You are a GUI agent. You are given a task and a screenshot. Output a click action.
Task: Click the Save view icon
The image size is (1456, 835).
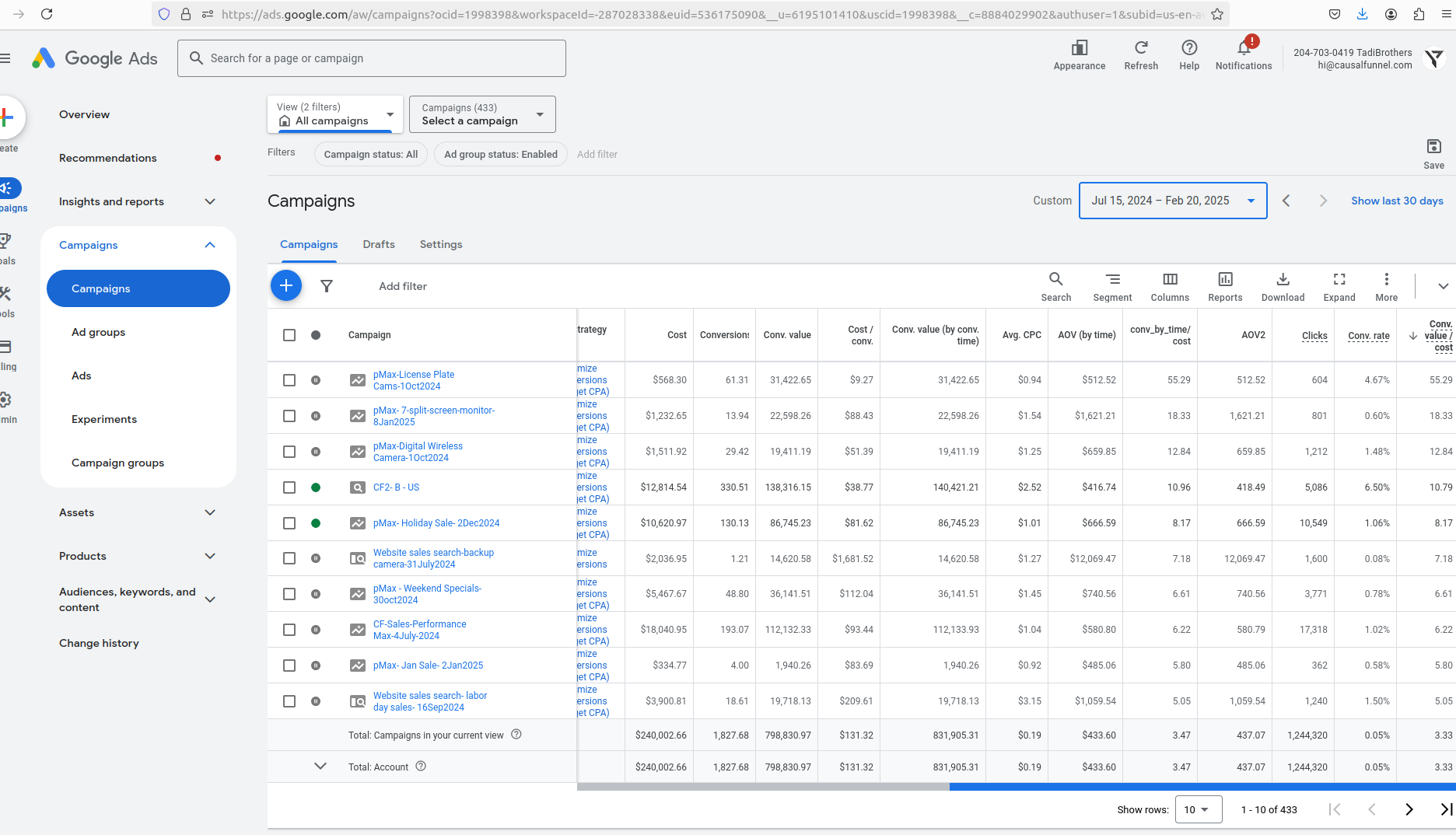(x=1433, y=147)
